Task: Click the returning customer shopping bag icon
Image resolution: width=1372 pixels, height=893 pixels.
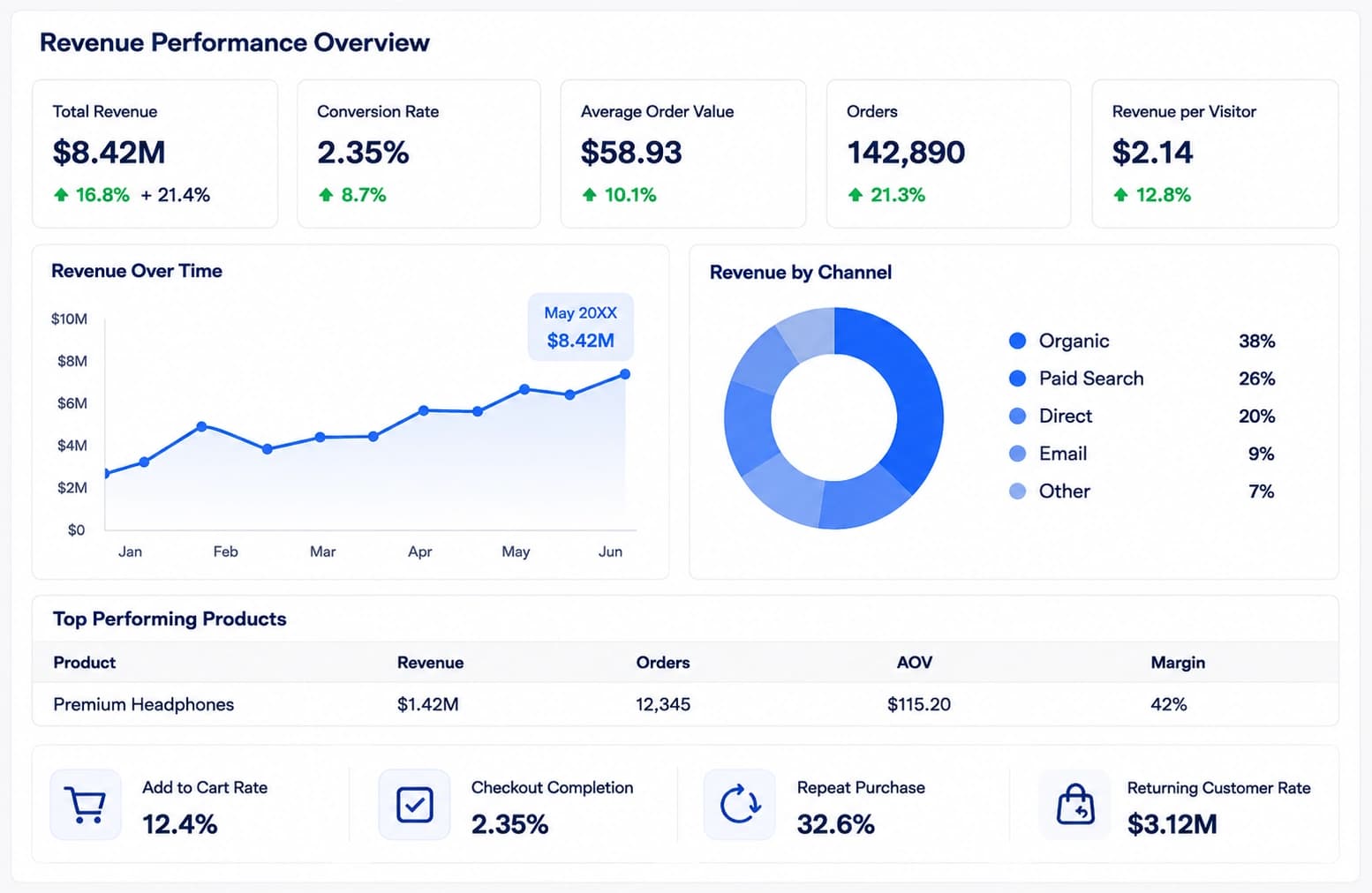Action: point(1075,804)
